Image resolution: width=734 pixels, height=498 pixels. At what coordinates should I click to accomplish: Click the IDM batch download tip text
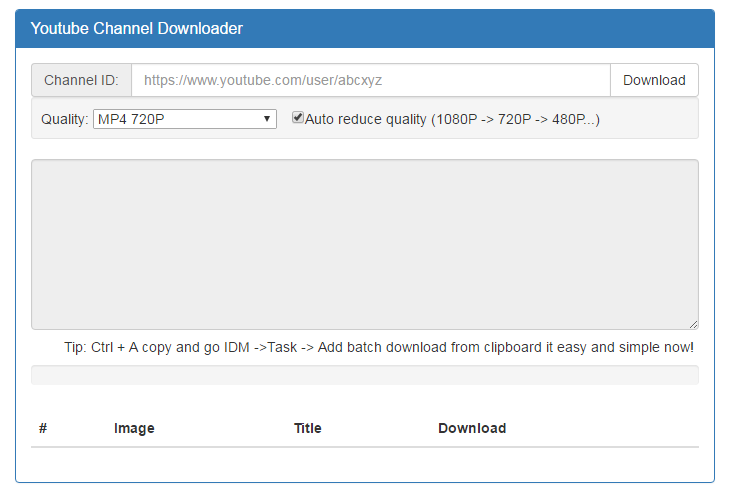379,347
